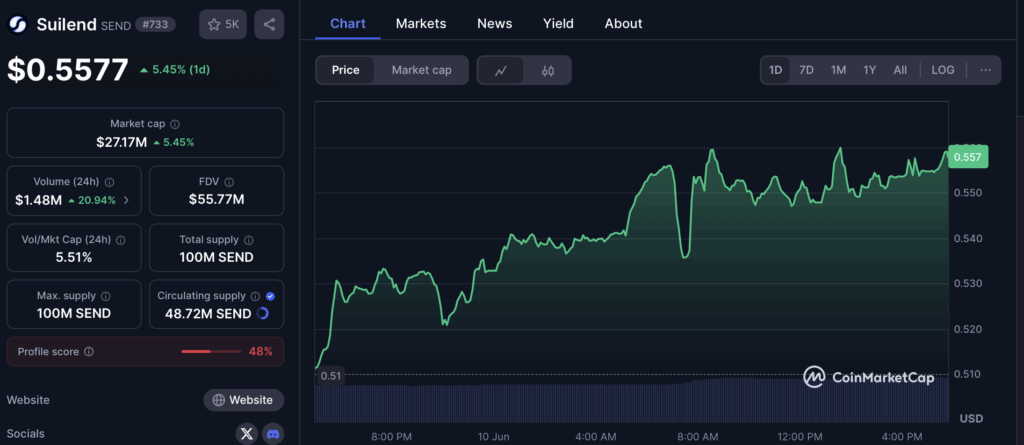Click info icon beside Max. supply
1024x445 pixels.
[x=106, y=296]
